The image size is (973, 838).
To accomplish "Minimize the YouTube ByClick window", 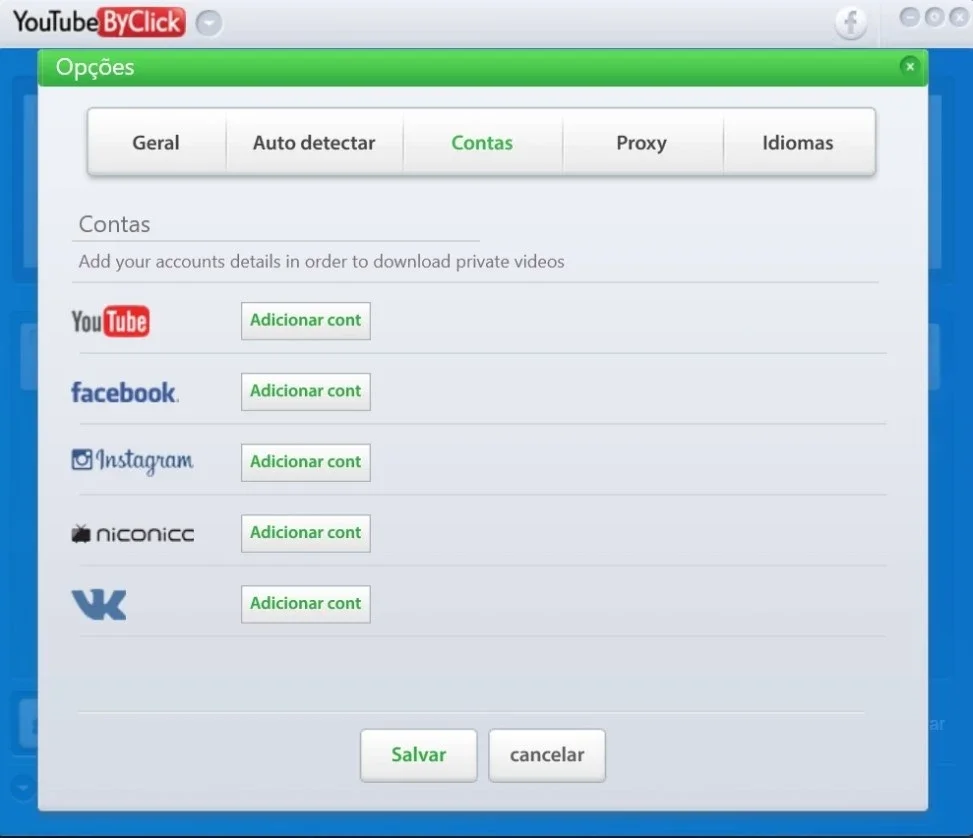I will (x=909, y=17).
